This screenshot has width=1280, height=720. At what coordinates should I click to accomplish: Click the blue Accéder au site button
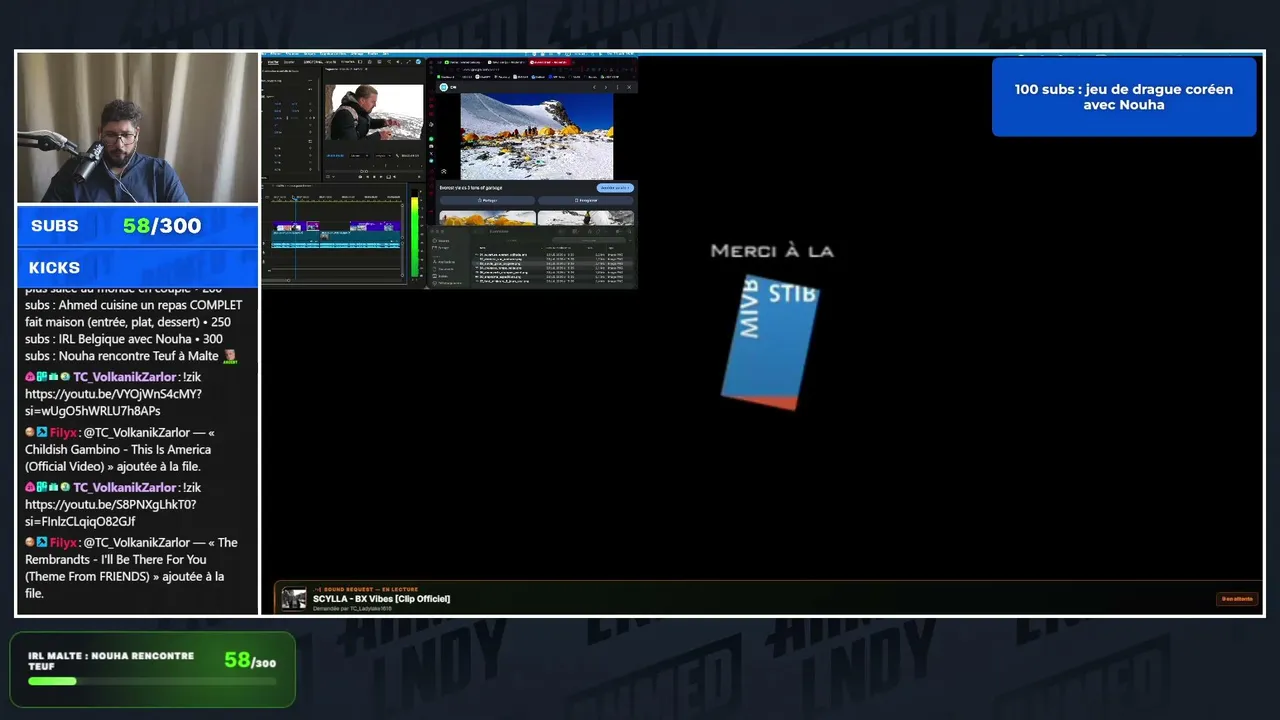pyautogui.click(x=615, y=187)
